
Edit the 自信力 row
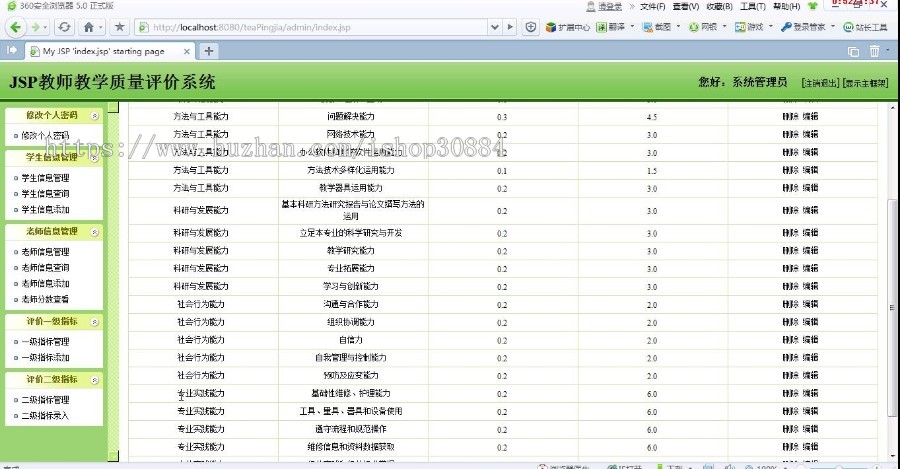[x=810, y=340]
